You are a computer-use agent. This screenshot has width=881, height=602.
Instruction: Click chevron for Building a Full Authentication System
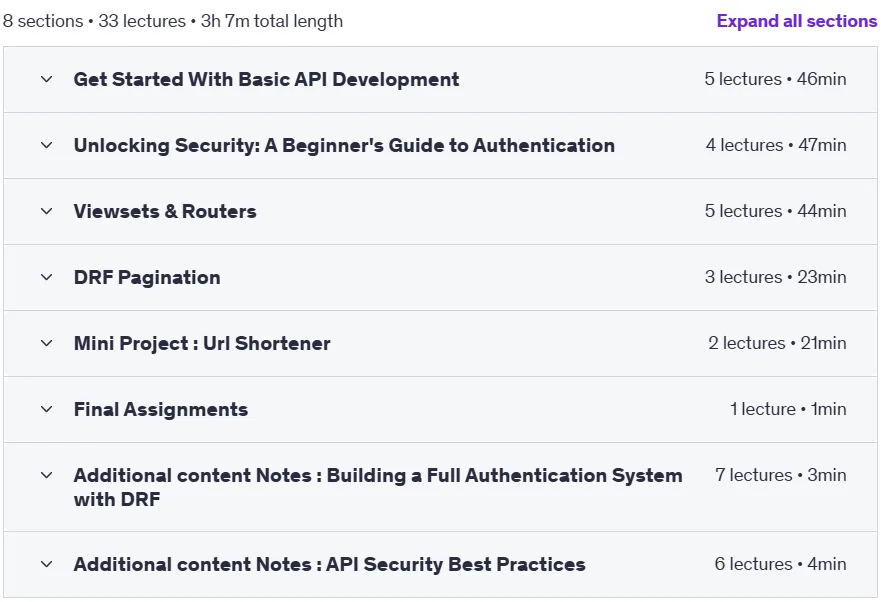coord(47,476)
